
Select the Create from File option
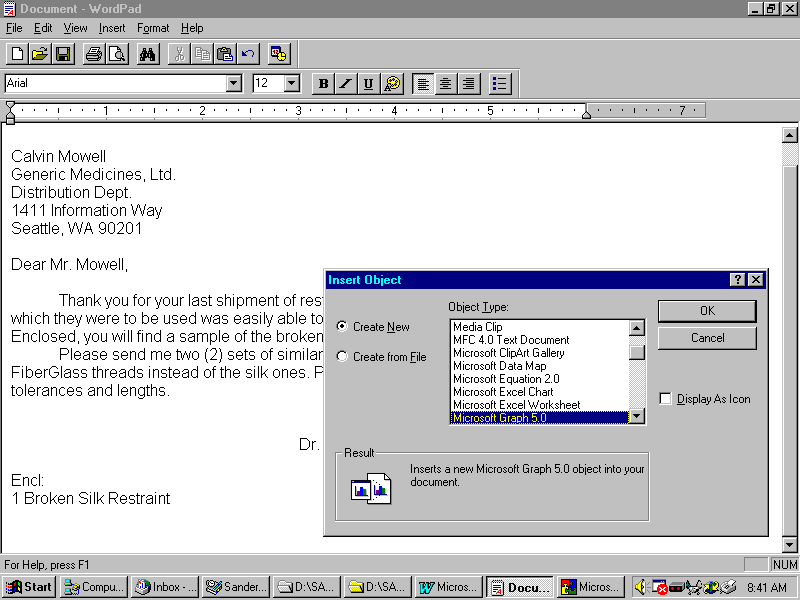tap(343, 357)
